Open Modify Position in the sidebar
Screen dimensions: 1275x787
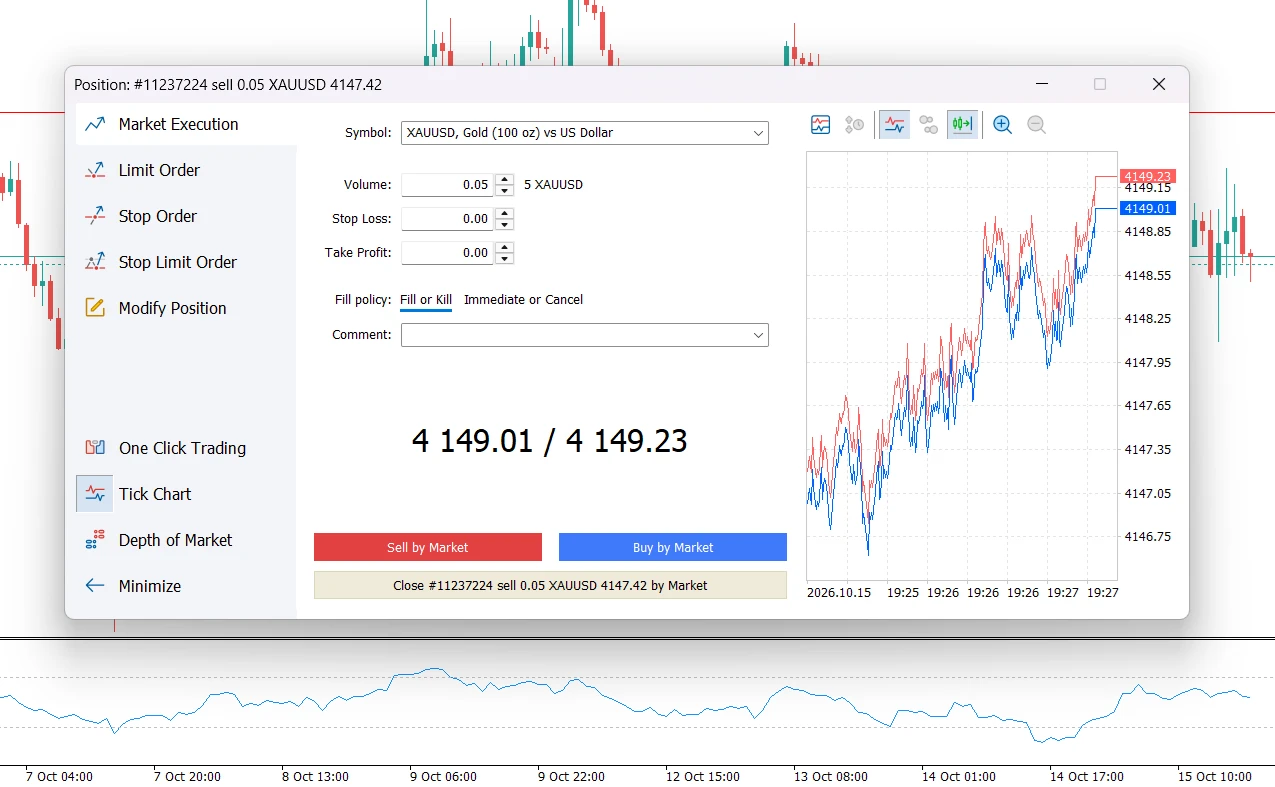click(x=186, y=308)
